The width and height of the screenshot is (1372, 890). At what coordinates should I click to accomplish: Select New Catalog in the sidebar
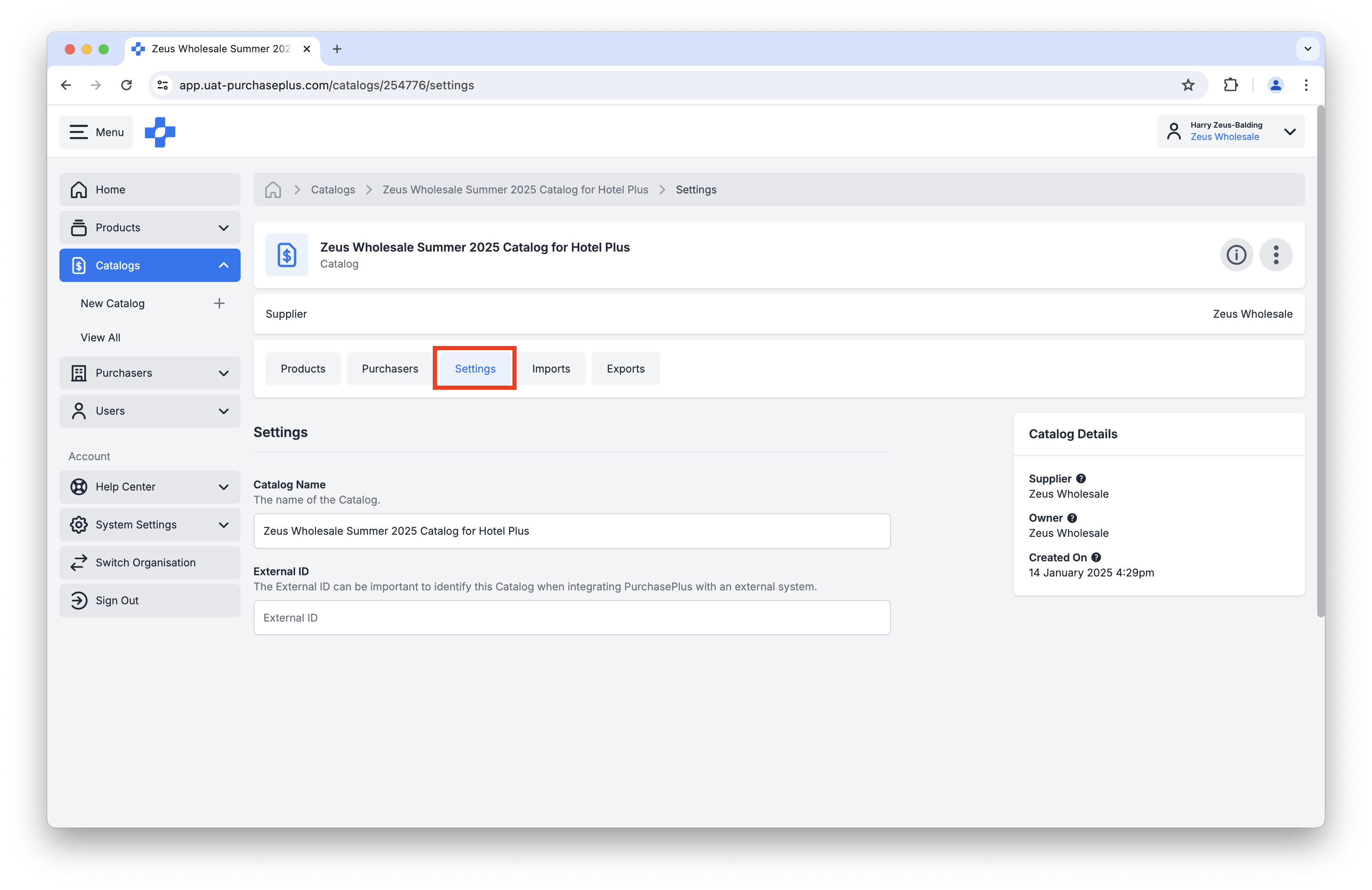tap(113, 303)
